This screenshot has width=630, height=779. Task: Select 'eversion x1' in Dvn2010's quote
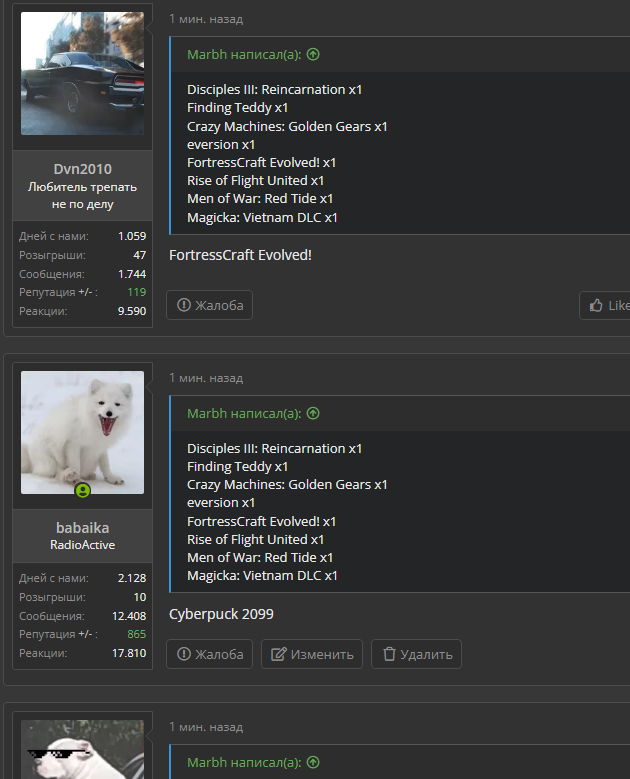point(221,145)
